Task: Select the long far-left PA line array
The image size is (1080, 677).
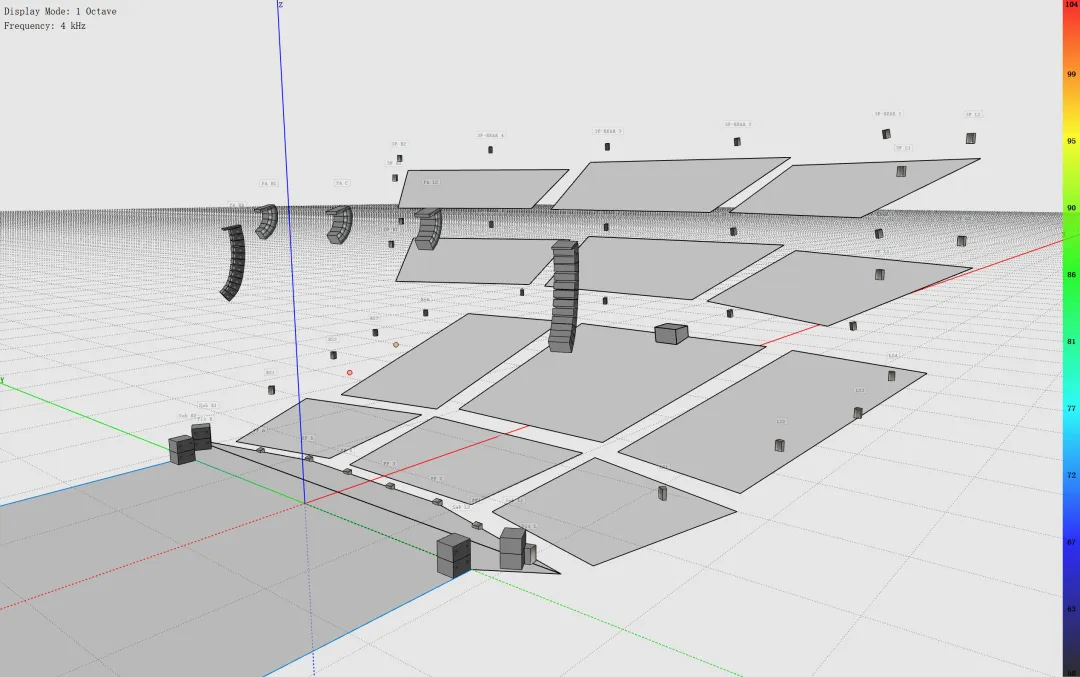Action: pos(233,262)
